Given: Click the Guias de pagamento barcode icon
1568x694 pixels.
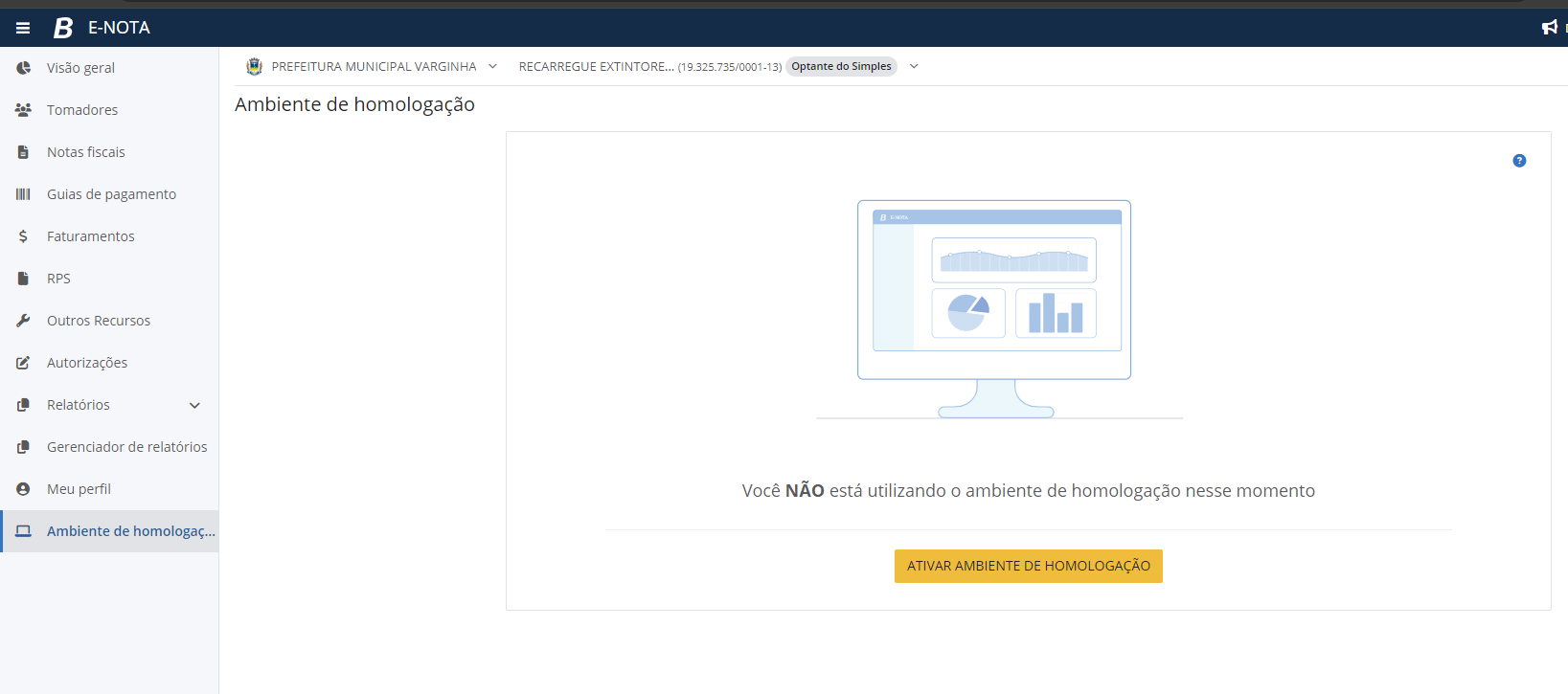Looking at the screenshot, I should (23, 194).
